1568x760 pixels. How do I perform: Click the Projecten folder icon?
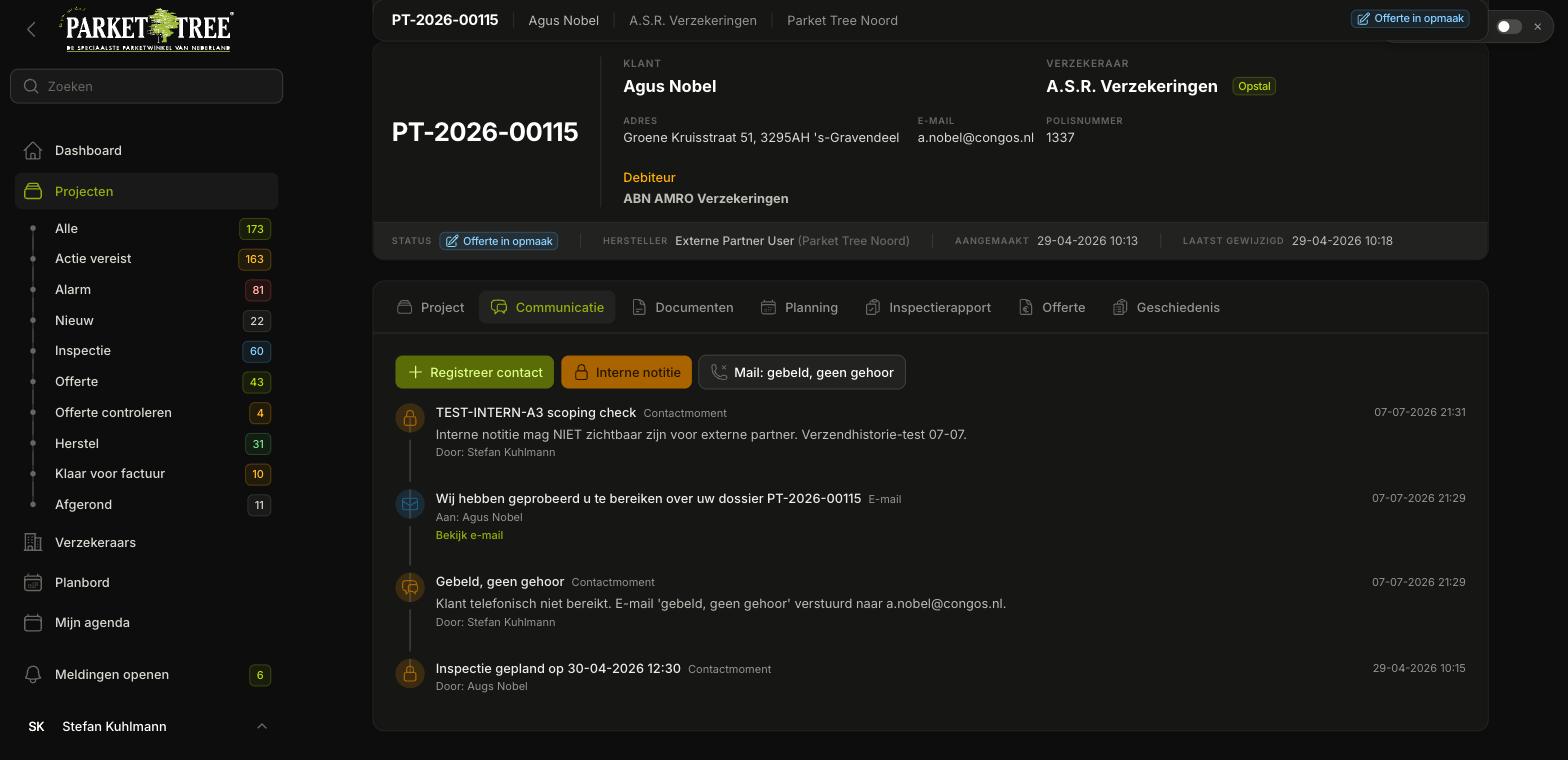[x=33, y=191]
